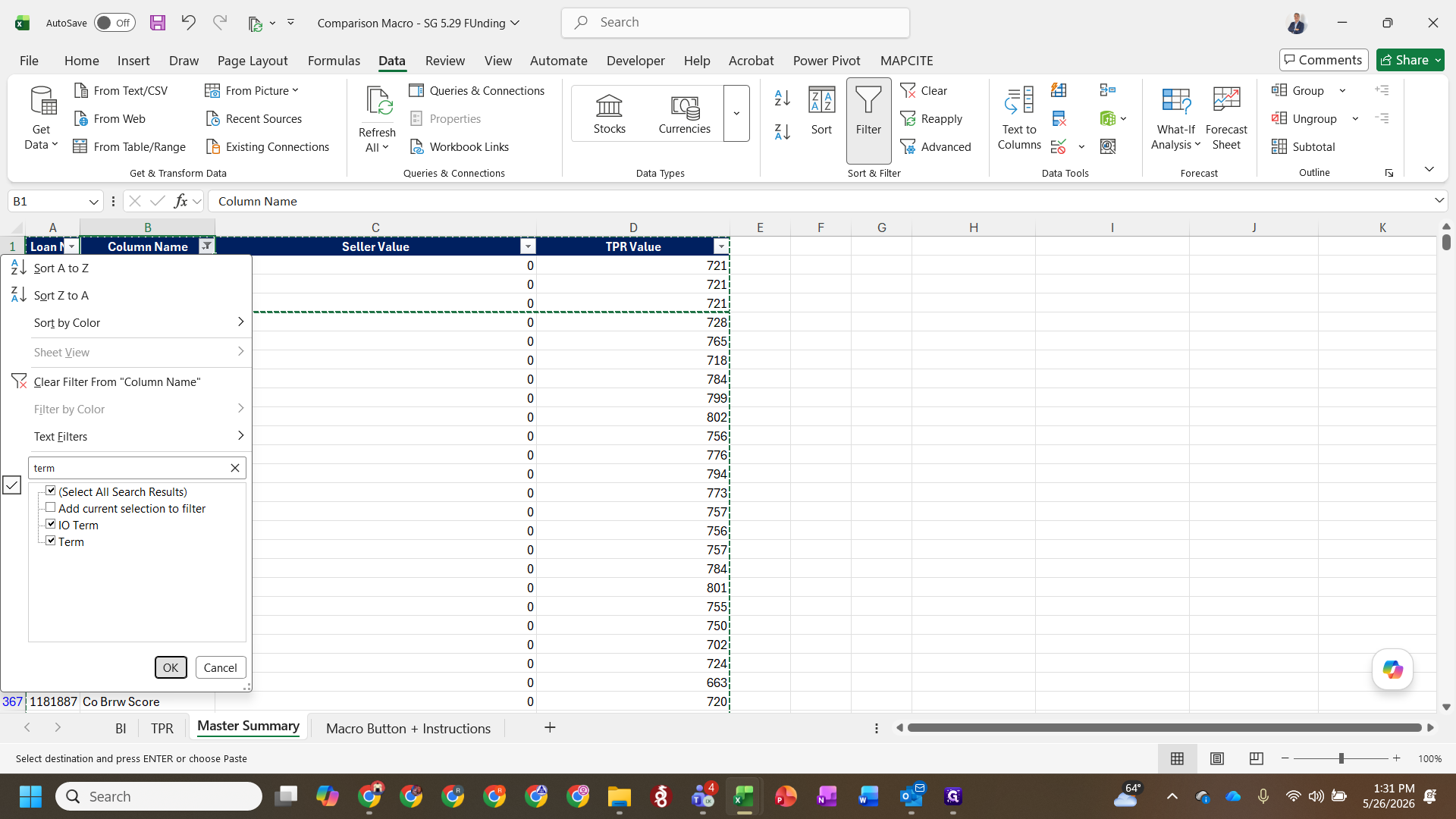The width and height of the screenshot is (1456, 819).
Task: Check Add current selection to filter
Action: tap(51, 507)
